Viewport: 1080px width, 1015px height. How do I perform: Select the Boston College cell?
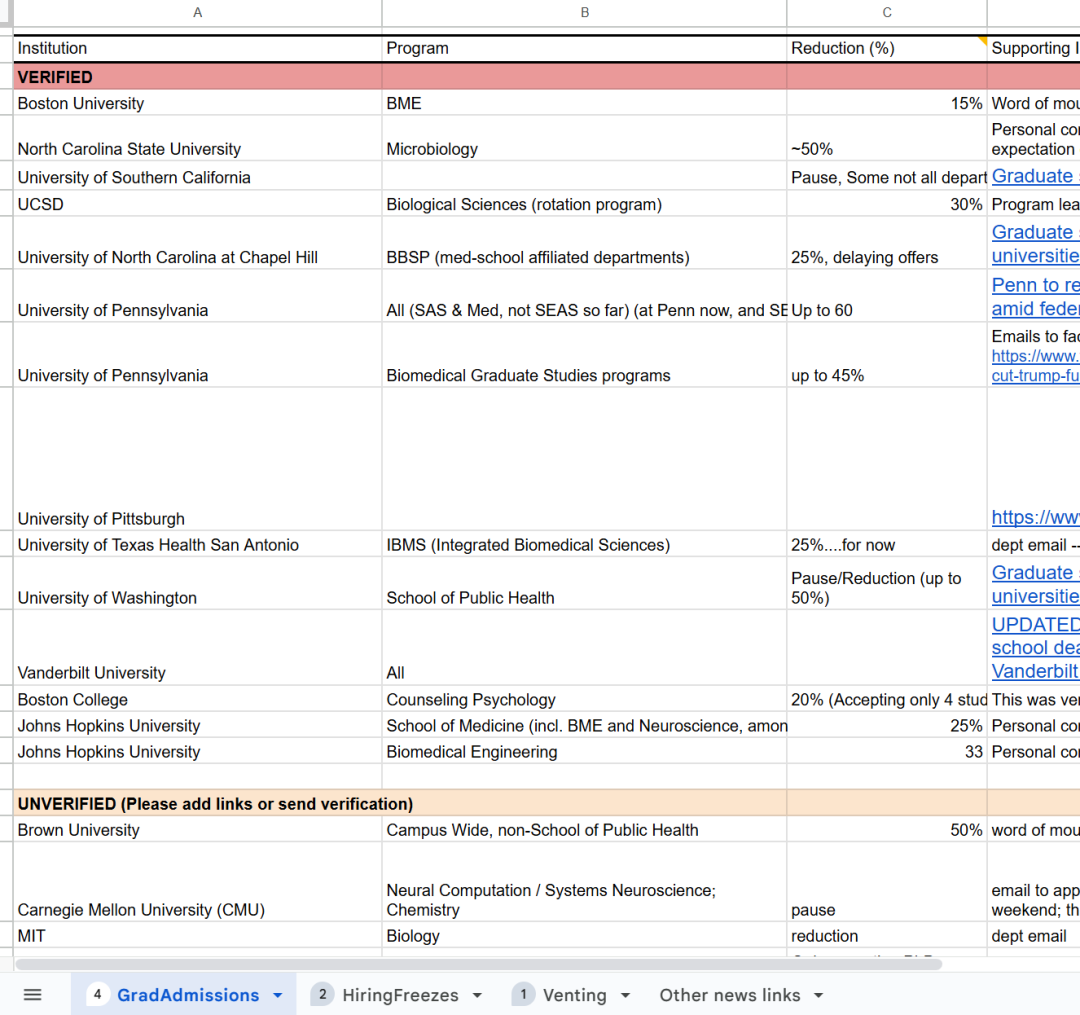(x=198, y=699)
